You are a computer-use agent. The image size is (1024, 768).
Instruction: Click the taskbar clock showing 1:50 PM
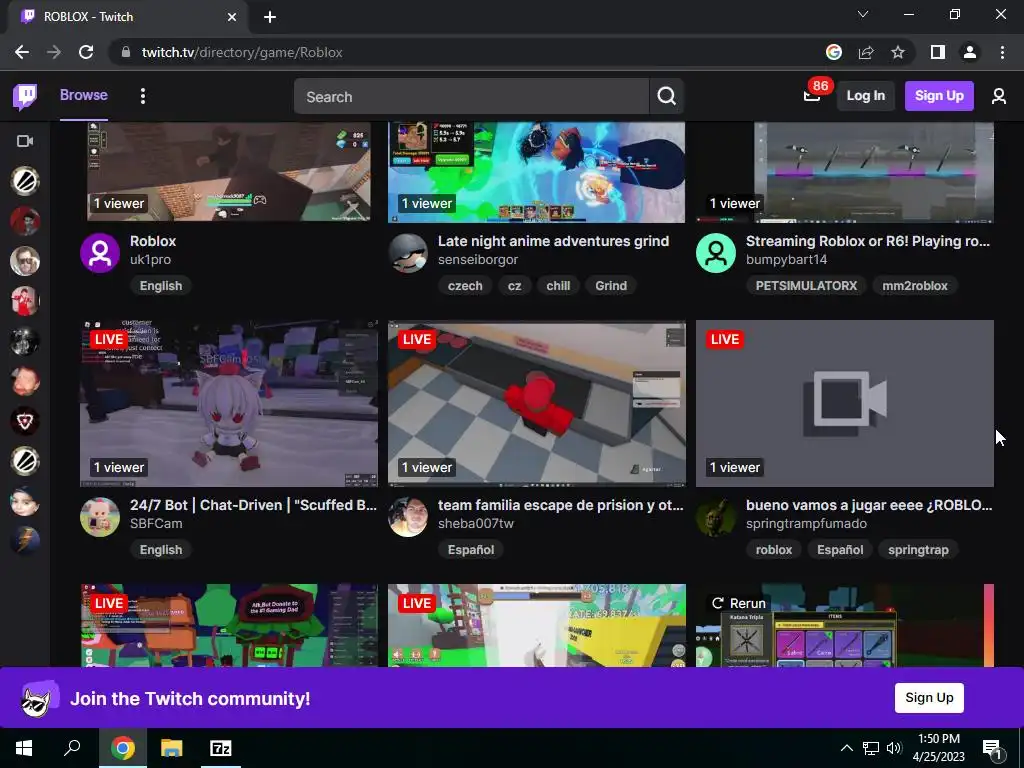coord(938,748)
